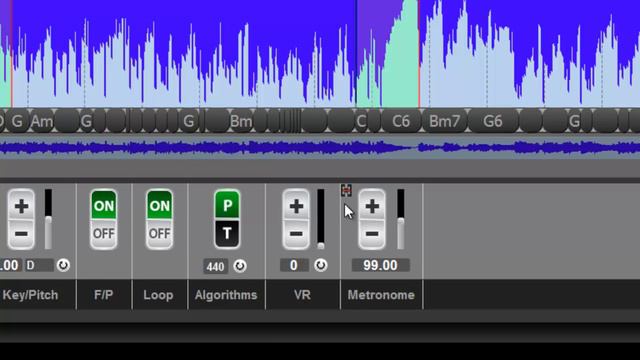Increase key/pitch with the plus button

tap(21, 206)
